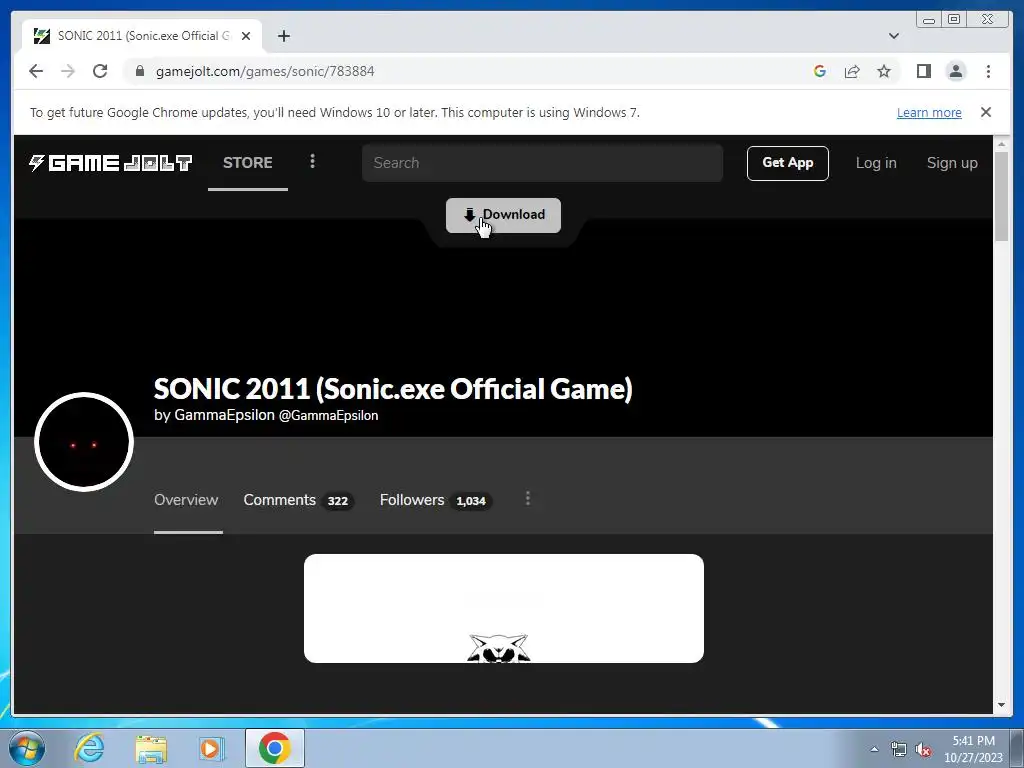Click the Get App button
1024x768 pixels.
pyautogui.click(x=788, y=163)
